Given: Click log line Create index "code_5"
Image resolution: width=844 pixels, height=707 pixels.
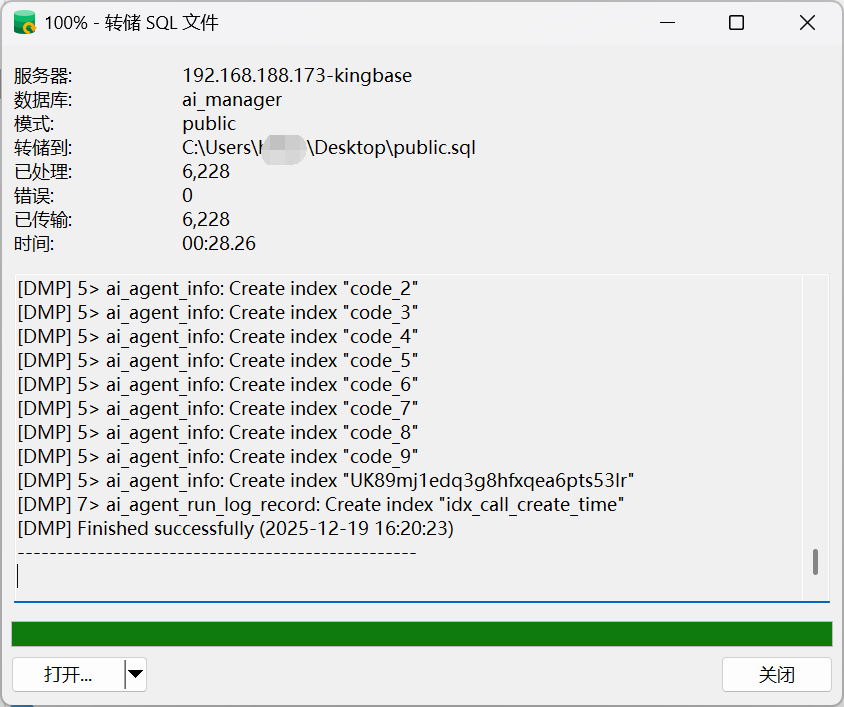Looking at the screenshot, I should click(x=218, y=360).
